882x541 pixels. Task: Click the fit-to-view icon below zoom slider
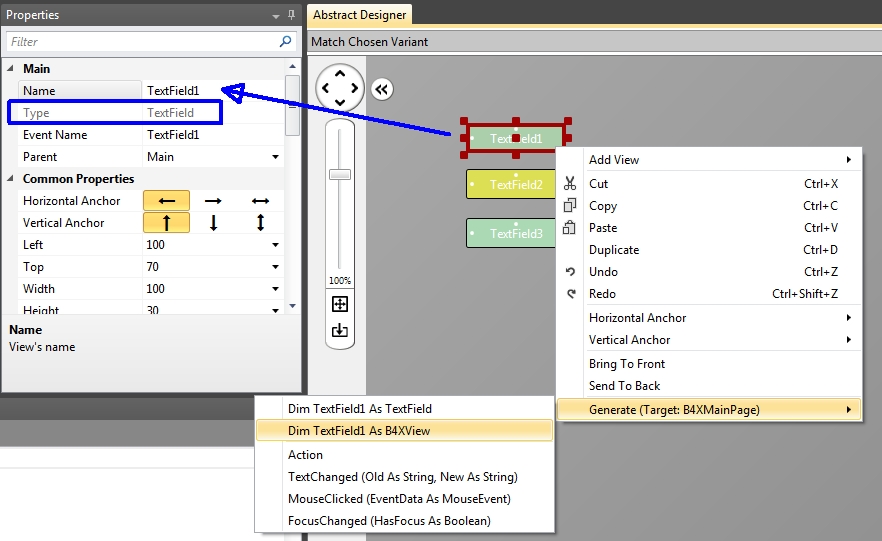[x=340, y=304]
